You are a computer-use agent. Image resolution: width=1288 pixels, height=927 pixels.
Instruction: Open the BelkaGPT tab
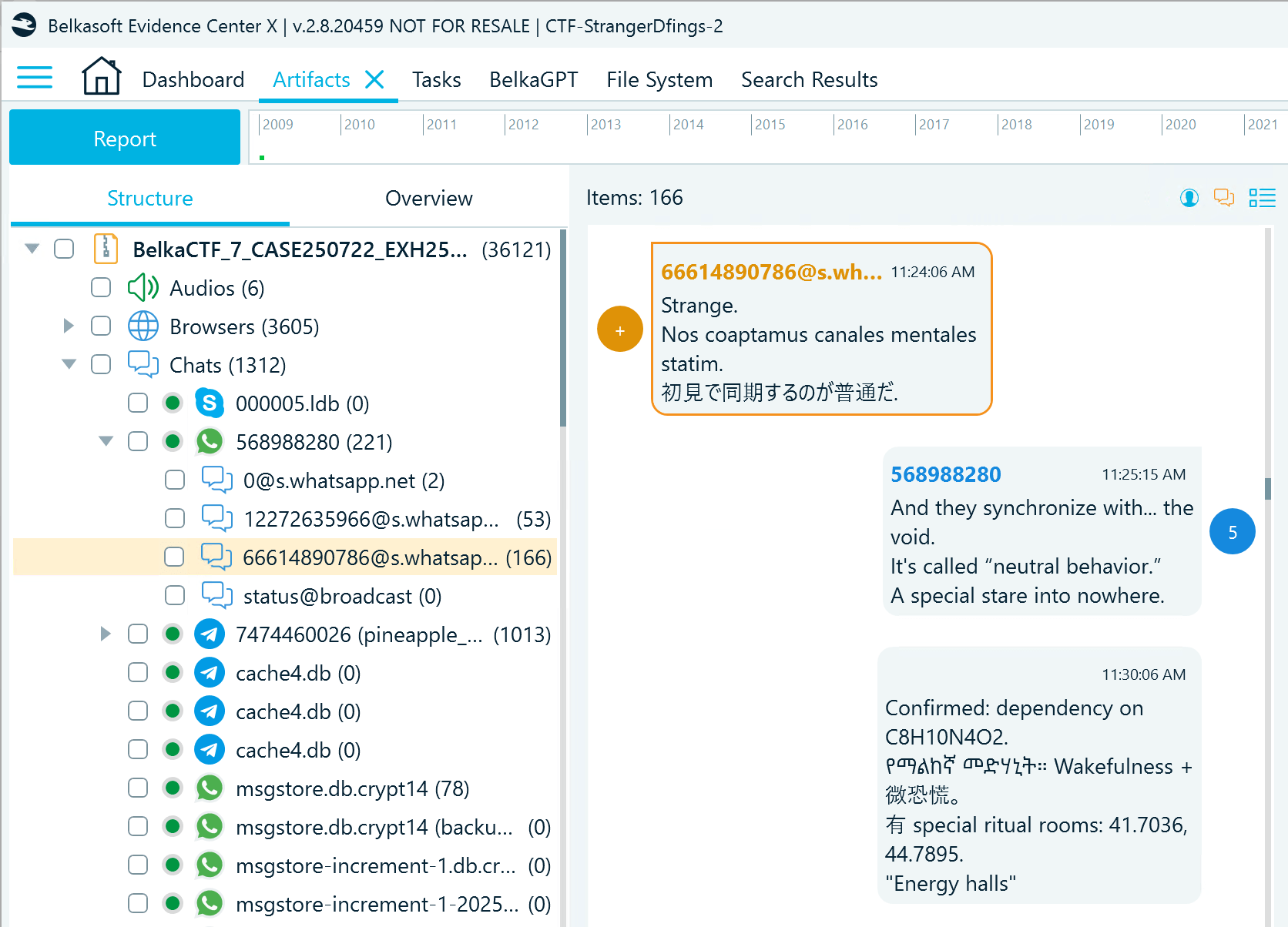coord(533,79)
